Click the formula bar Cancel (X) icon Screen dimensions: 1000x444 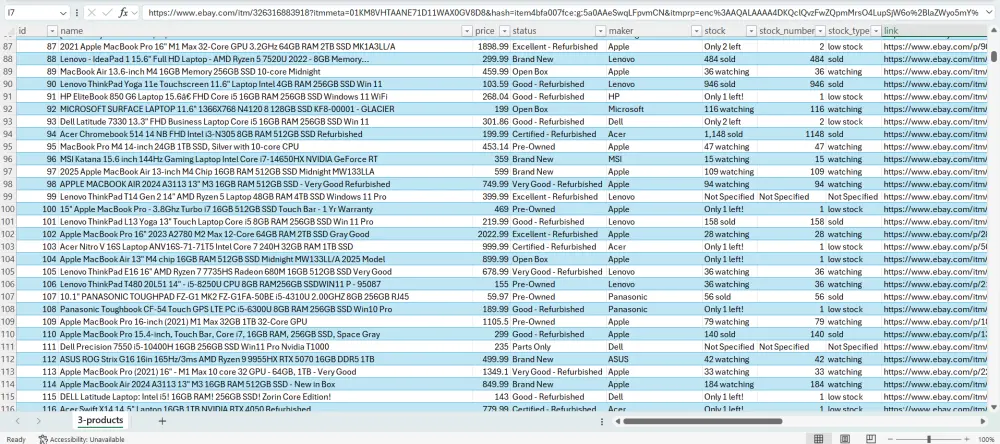coord(92,13)
